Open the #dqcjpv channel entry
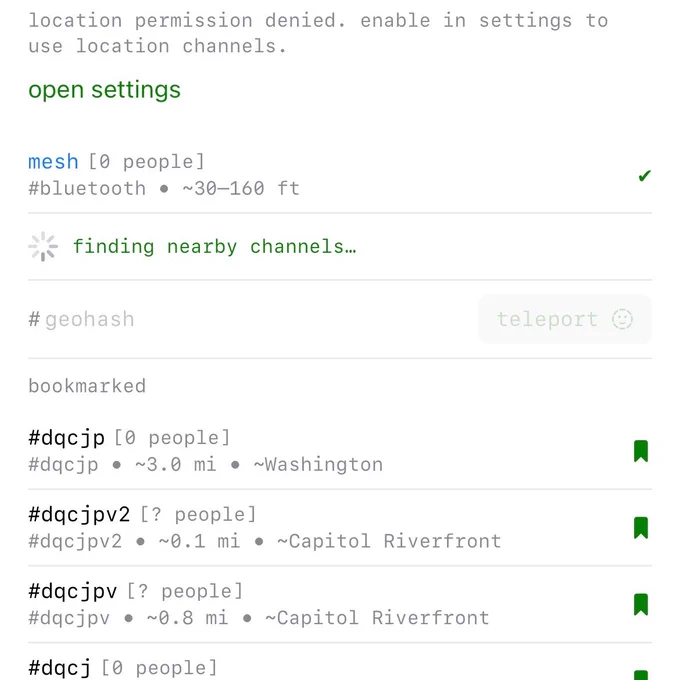 tap(340, 605)
